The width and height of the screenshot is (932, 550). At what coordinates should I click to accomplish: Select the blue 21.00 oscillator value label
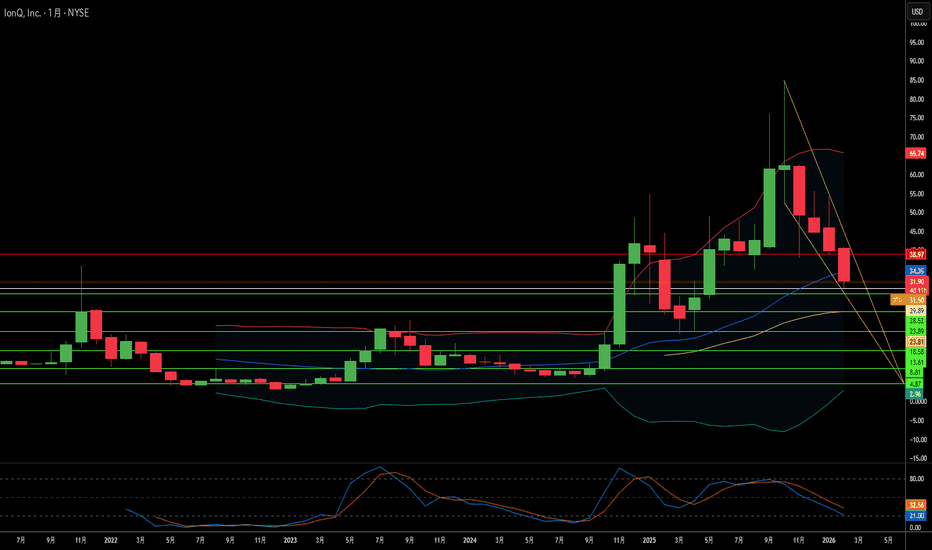[915, 516]
